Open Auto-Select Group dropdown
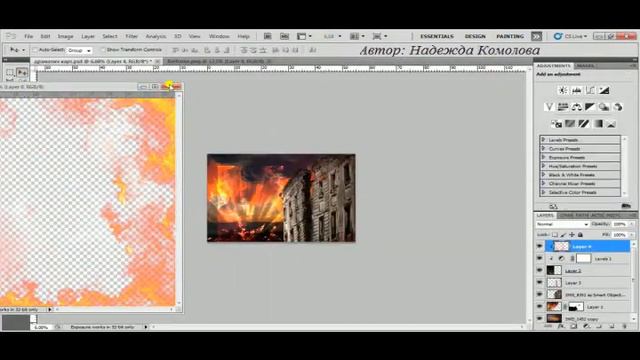The height and width of the screenshot is (360, 640). coord(79,50)
